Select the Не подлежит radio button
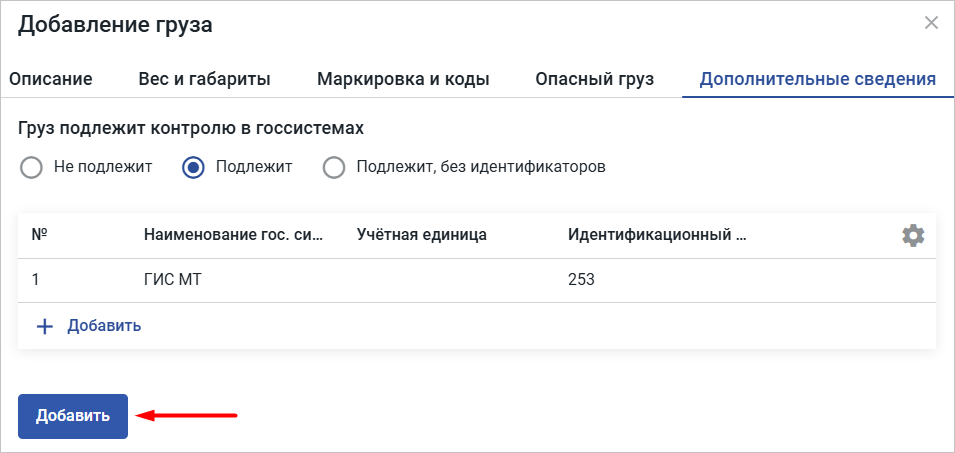The width and height of the screenshot is (955, 453). click(x=31, y=167)
